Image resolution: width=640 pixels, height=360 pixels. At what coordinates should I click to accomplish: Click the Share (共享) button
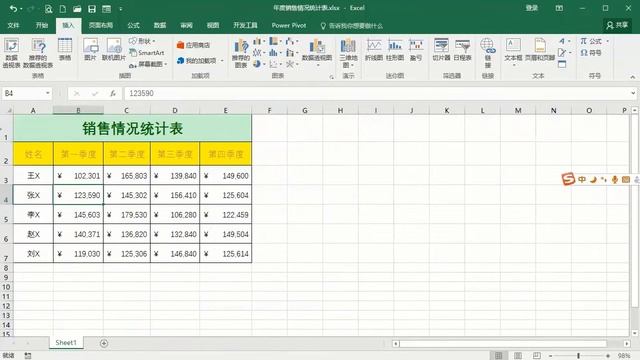coord(617,25)
